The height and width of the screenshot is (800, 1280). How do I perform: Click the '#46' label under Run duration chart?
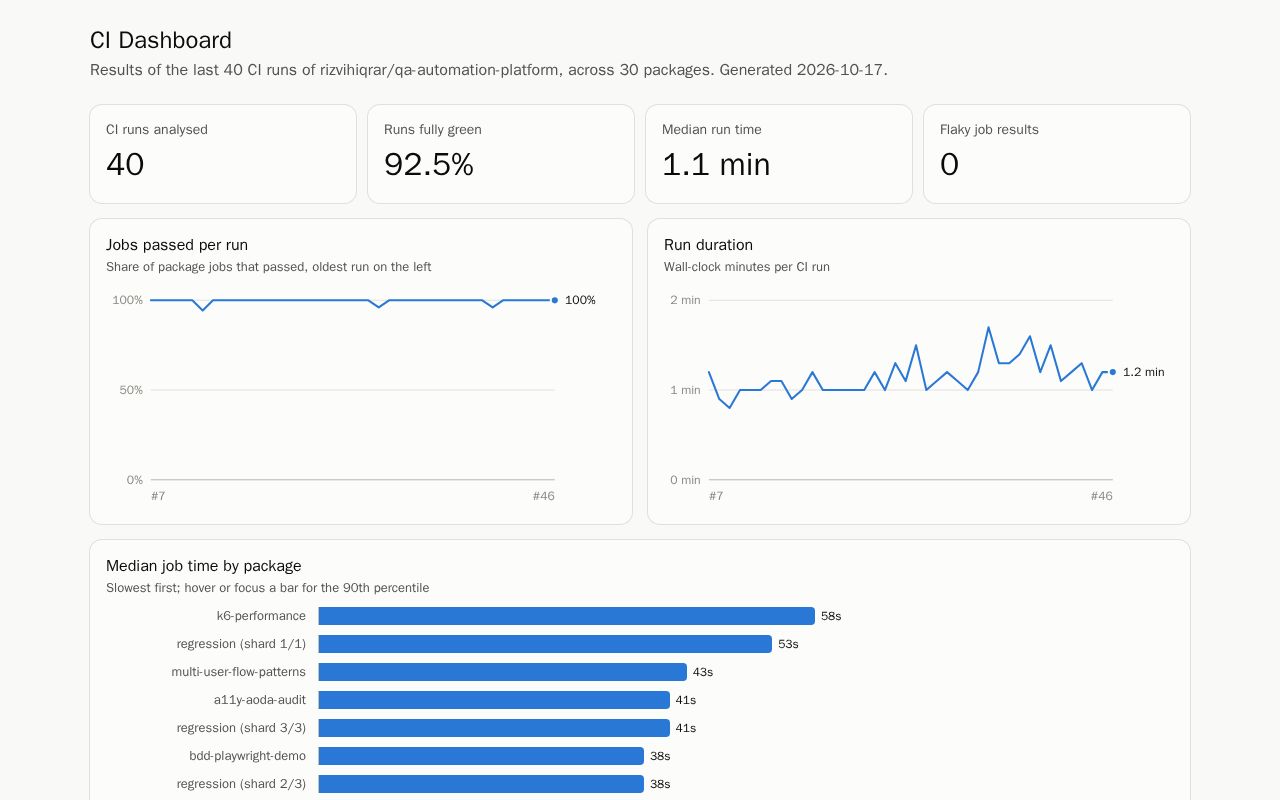pos(1101,496)
